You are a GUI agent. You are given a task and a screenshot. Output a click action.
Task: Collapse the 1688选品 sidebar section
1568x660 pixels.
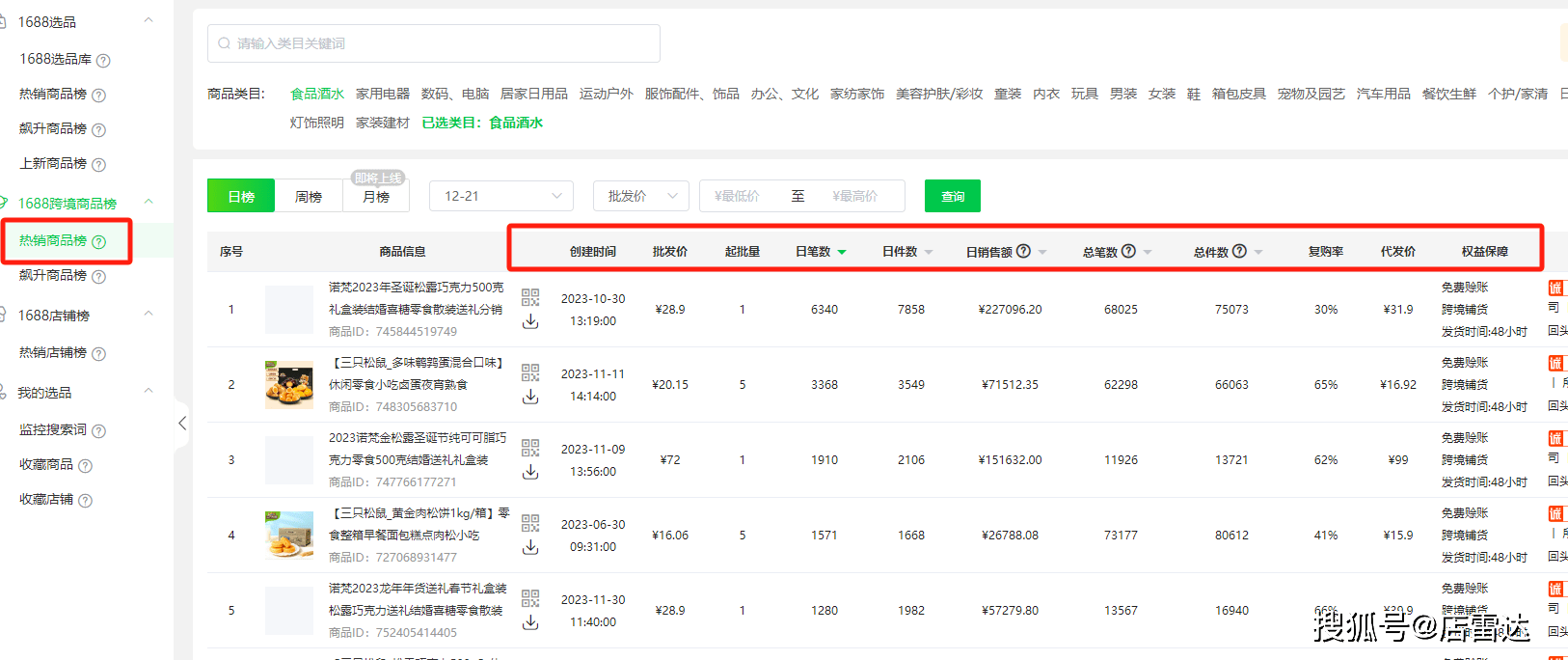click(x=149, y=20)
